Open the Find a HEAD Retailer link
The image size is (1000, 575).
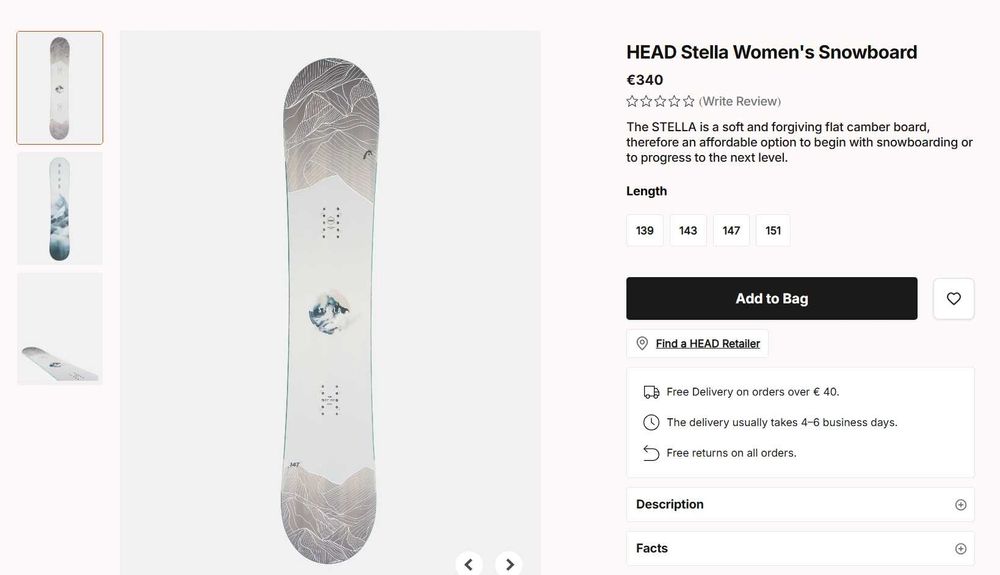click(x=707, y=343)
